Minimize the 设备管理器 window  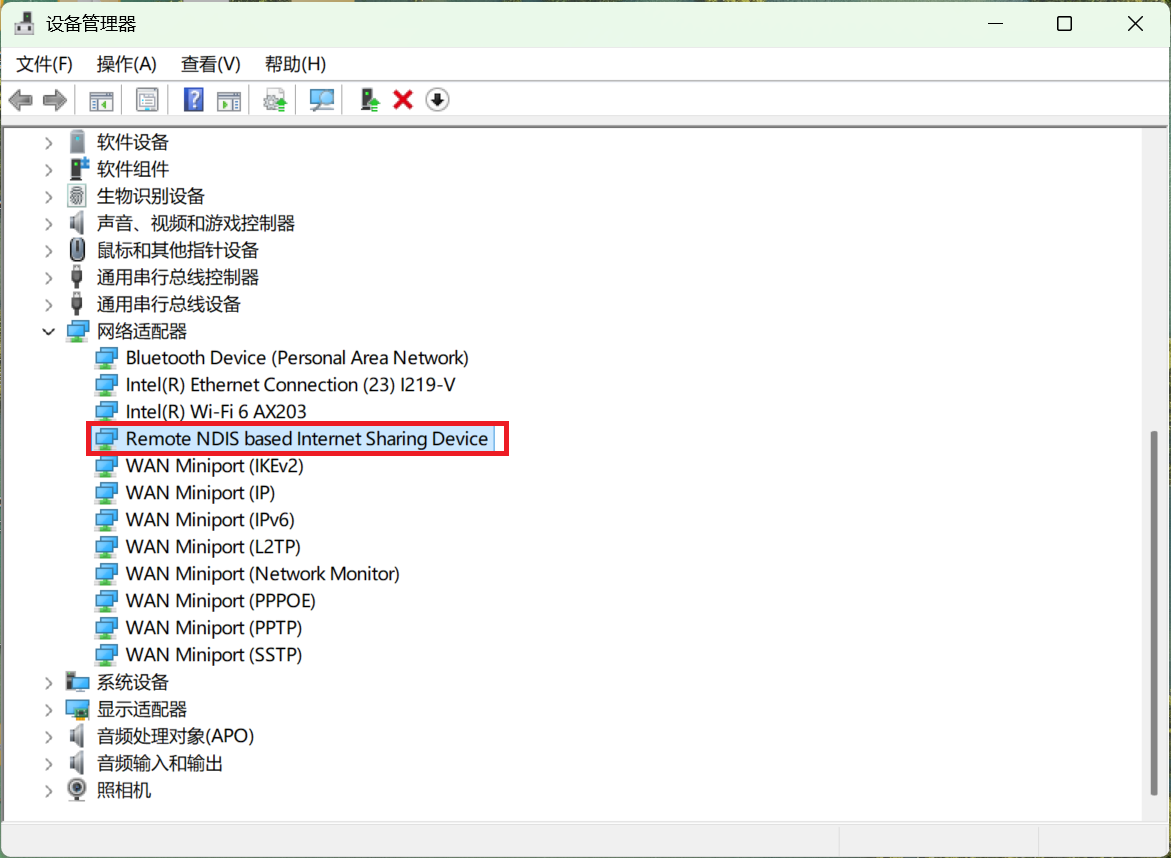995,24
